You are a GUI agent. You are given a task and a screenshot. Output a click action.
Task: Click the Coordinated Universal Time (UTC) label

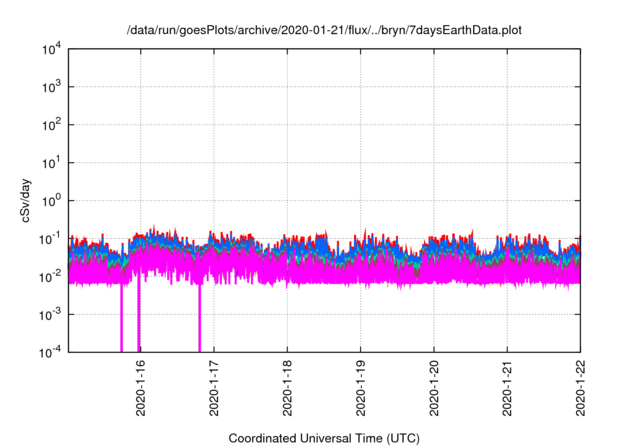[324, 439]
